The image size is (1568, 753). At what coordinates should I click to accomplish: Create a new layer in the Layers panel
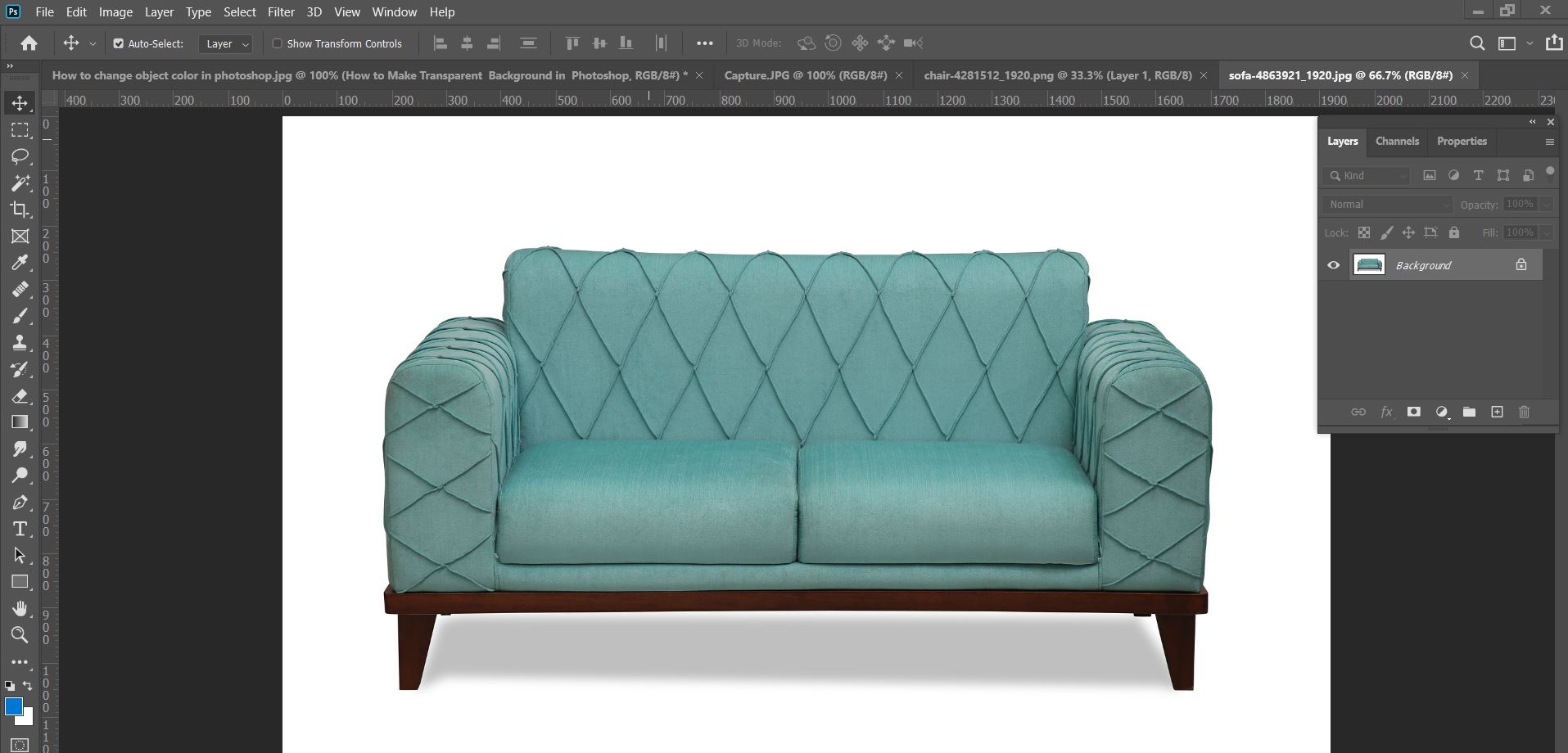click(1497, 412)
